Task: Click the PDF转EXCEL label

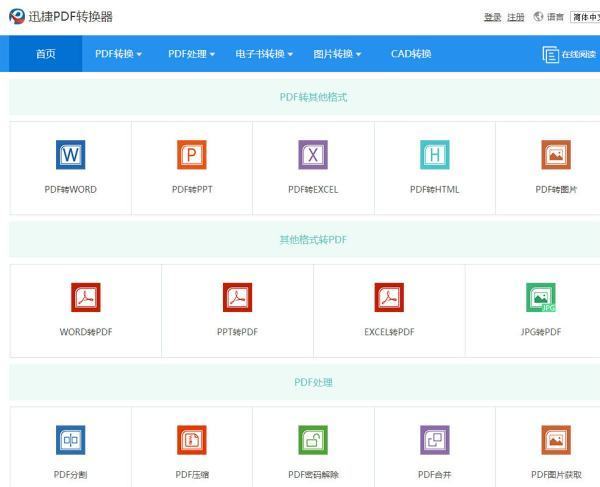Action: [313, 189]
